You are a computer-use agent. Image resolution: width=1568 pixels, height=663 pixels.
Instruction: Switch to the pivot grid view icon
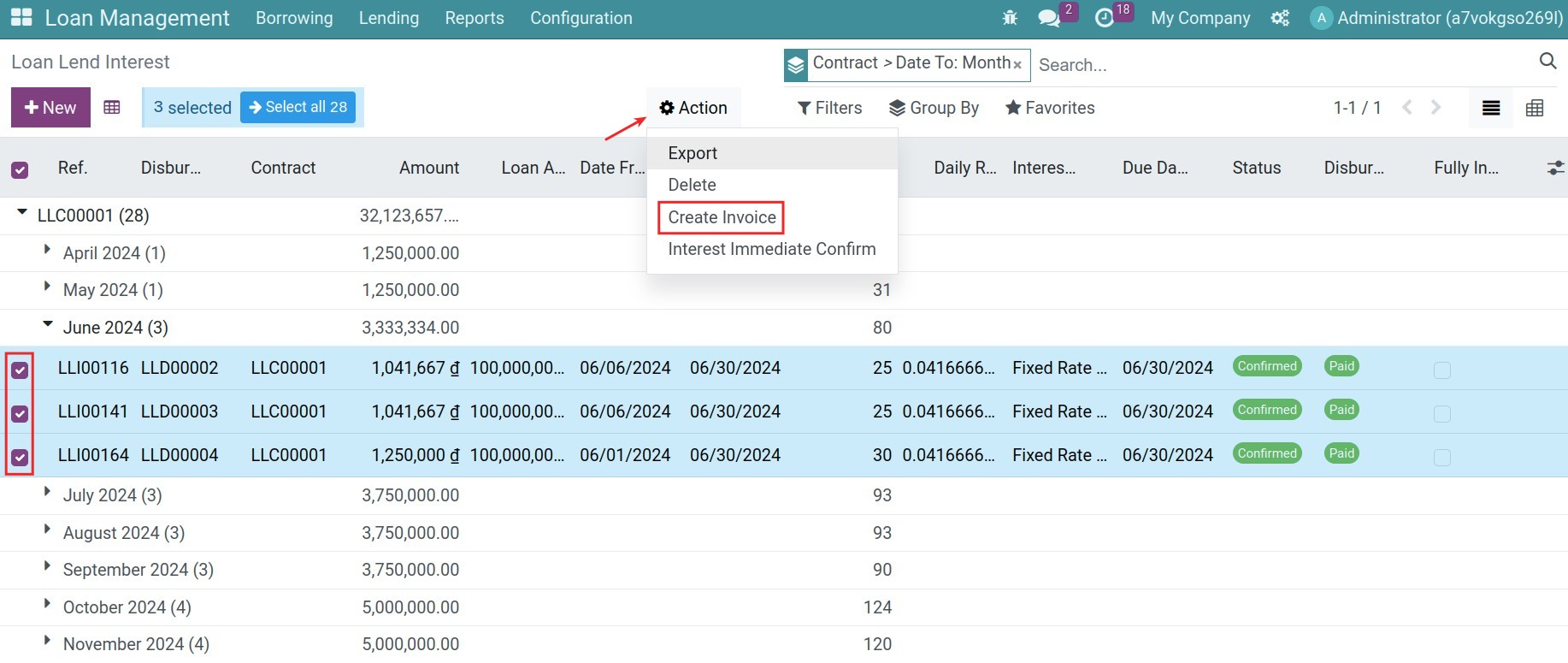tap(1535, 108)
